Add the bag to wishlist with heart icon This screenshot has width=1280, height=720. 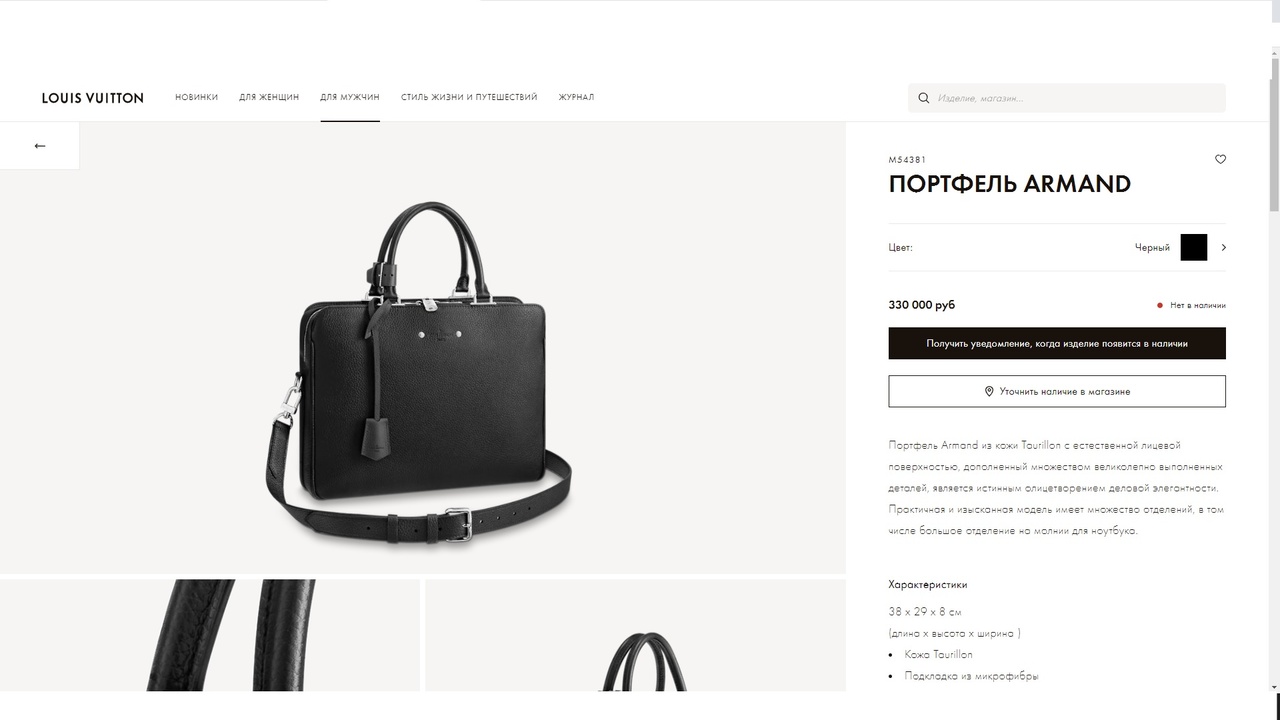(1220, 159)
